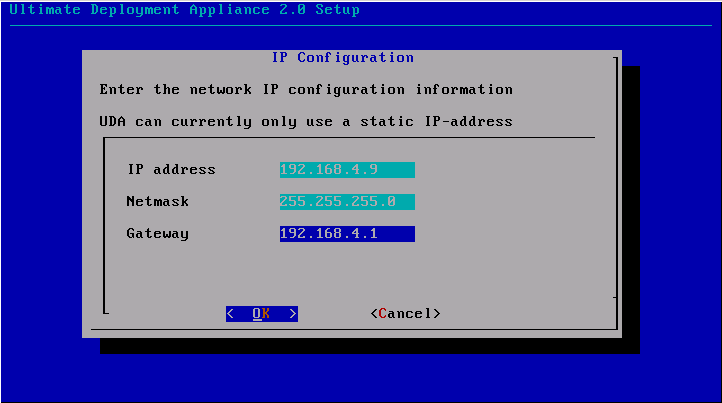Click 'Enter the network IP configuration information' text
The width and height of the screenshot is (722, 403).
(x=306, y=89)
